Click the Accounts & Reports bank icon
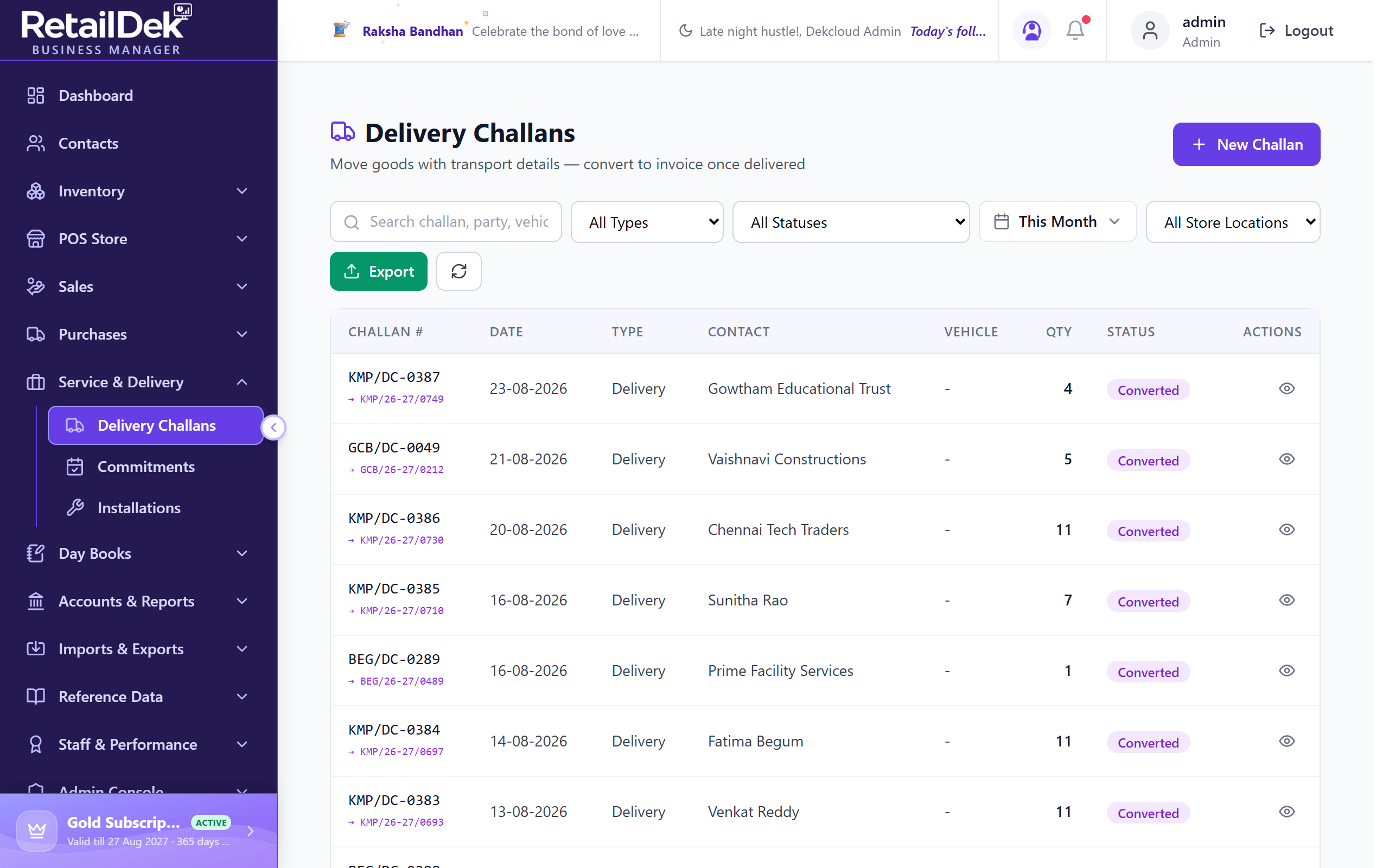Image resolution: width=1389 pixels, height=868 pixels. pyautogui.click(x=36, y=601)
